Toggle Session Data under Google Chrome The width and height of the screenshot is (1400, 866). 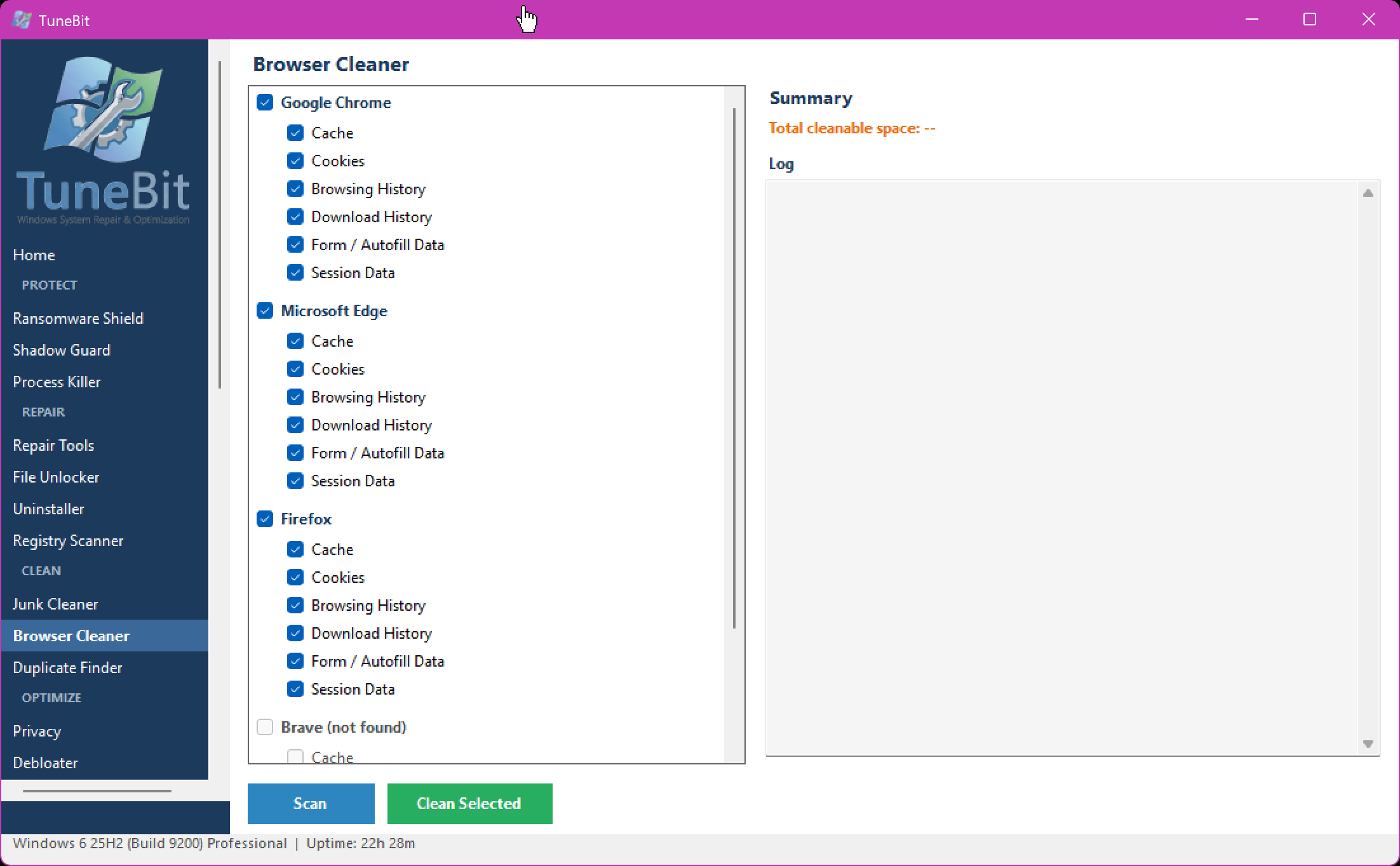click(x=295, y=272)
